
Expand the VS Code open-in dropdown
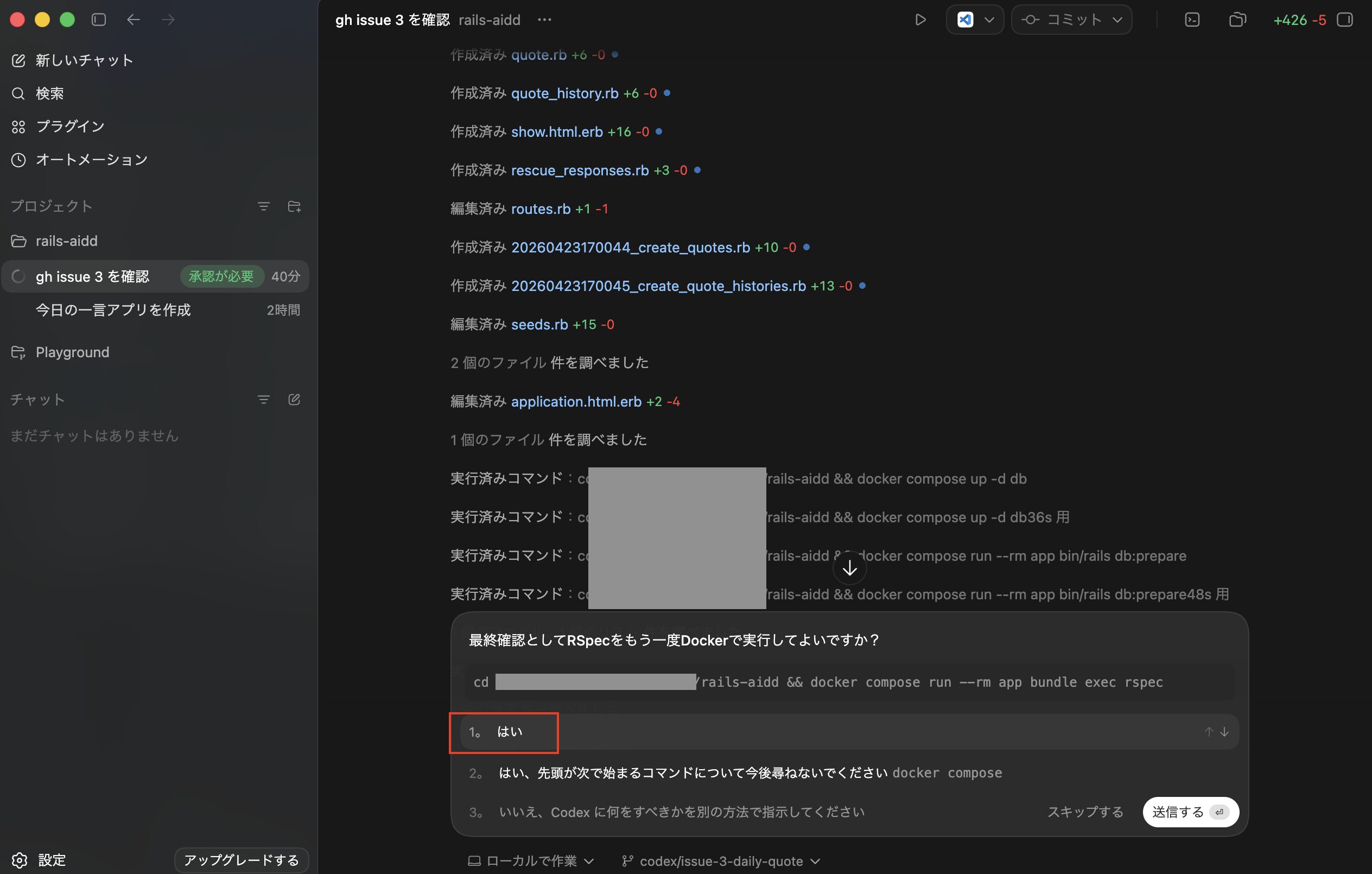(989, 20)
